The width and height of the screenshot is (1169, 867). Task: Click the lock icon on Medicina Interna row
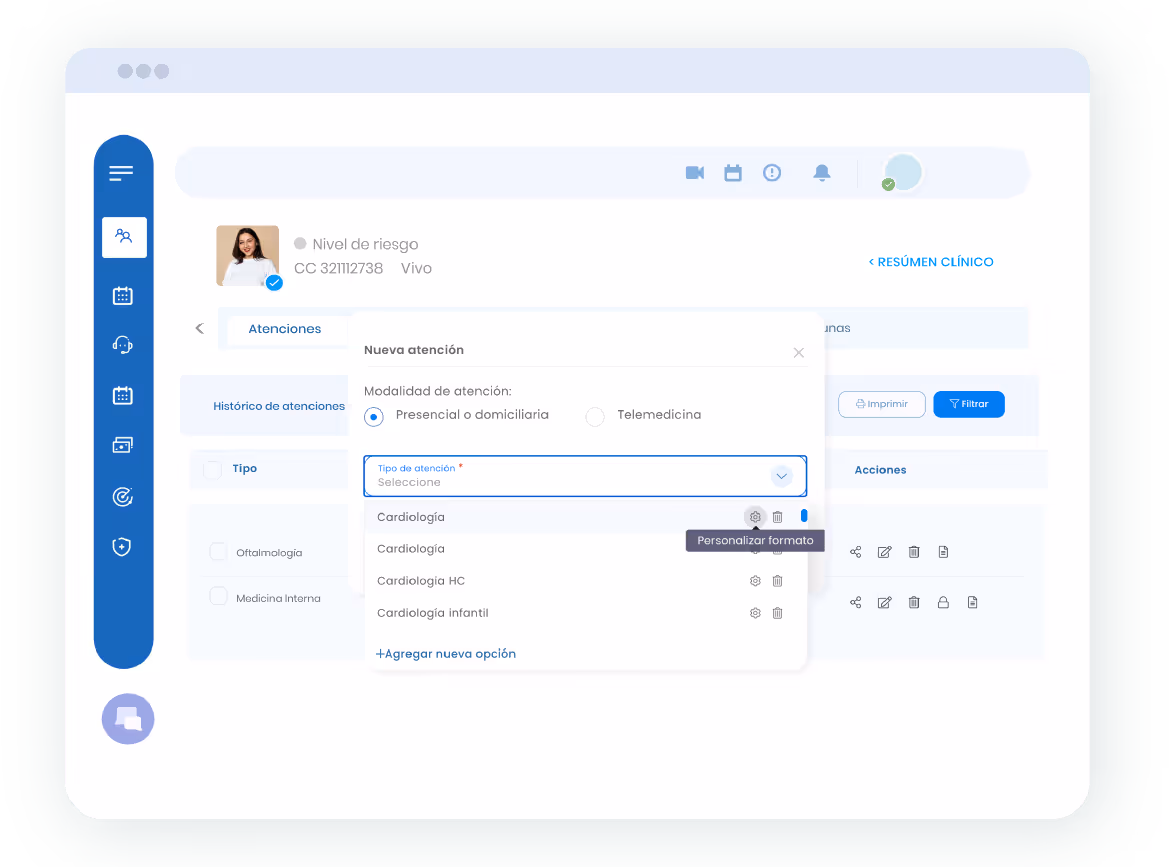[943, 601]
